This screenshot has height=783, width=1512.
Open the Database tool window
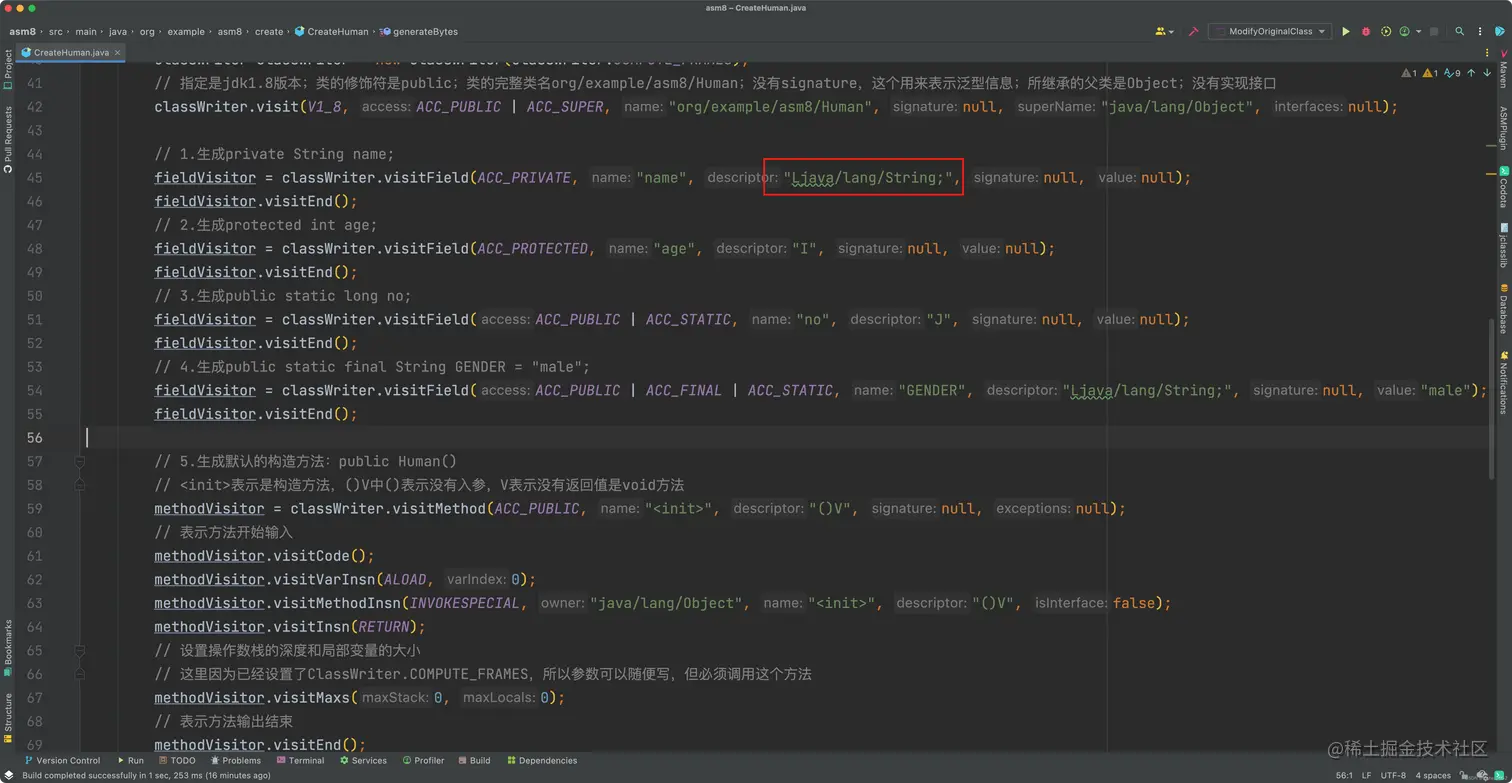1502,309
